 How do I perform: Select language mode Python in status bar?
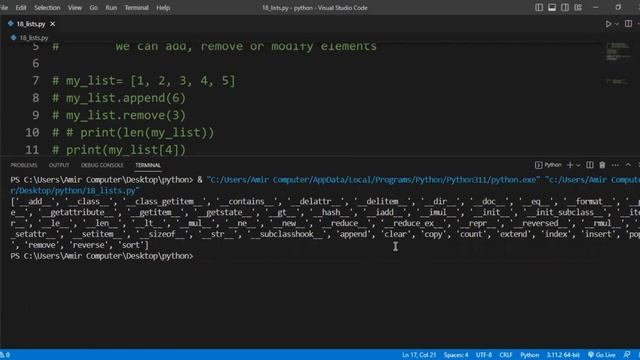[x=529, y=355]
